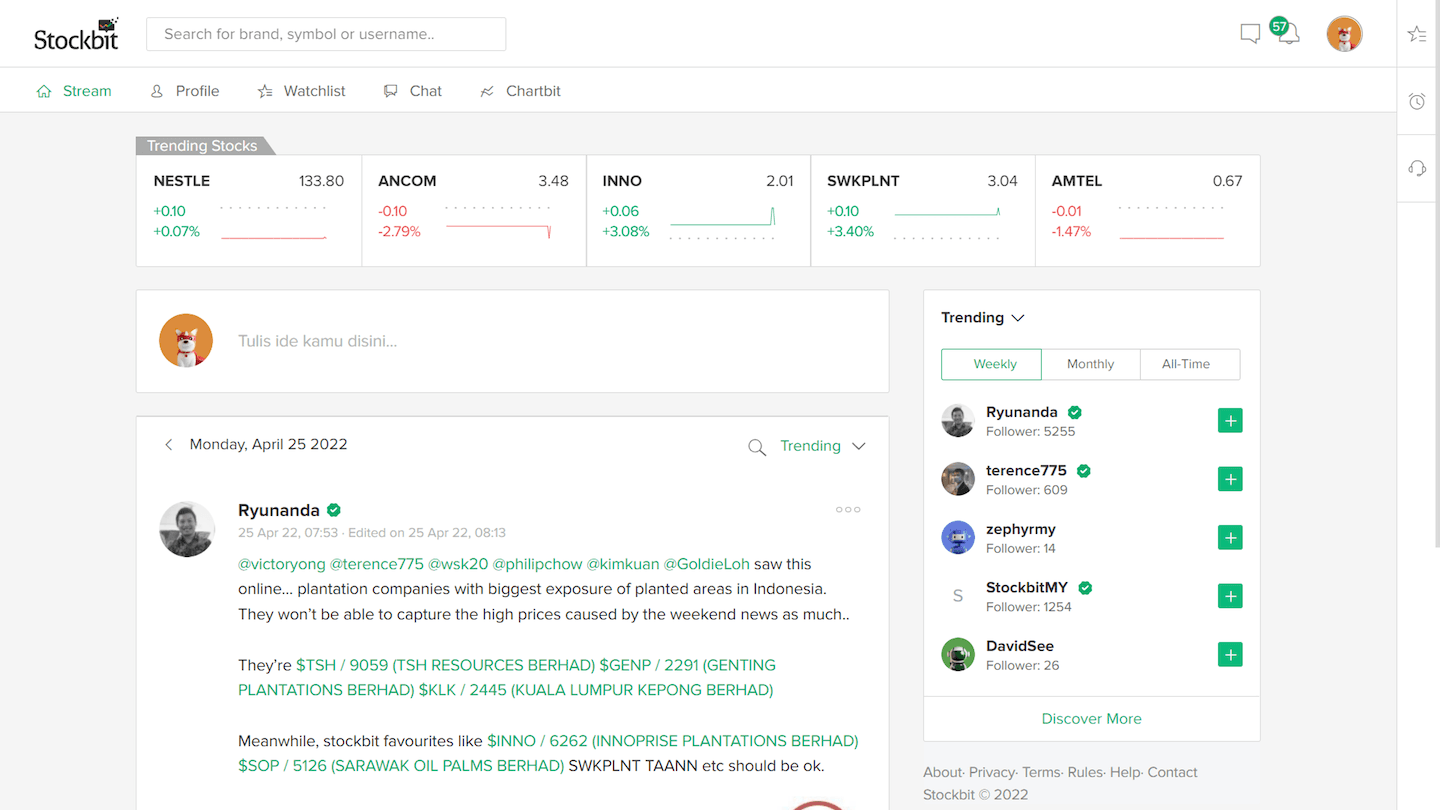Image resolution: width=1440 pixels, height=810 pixels.
Task: Click the starred watchlist icon in right sidebar
Action: [x=1416, y=33]
